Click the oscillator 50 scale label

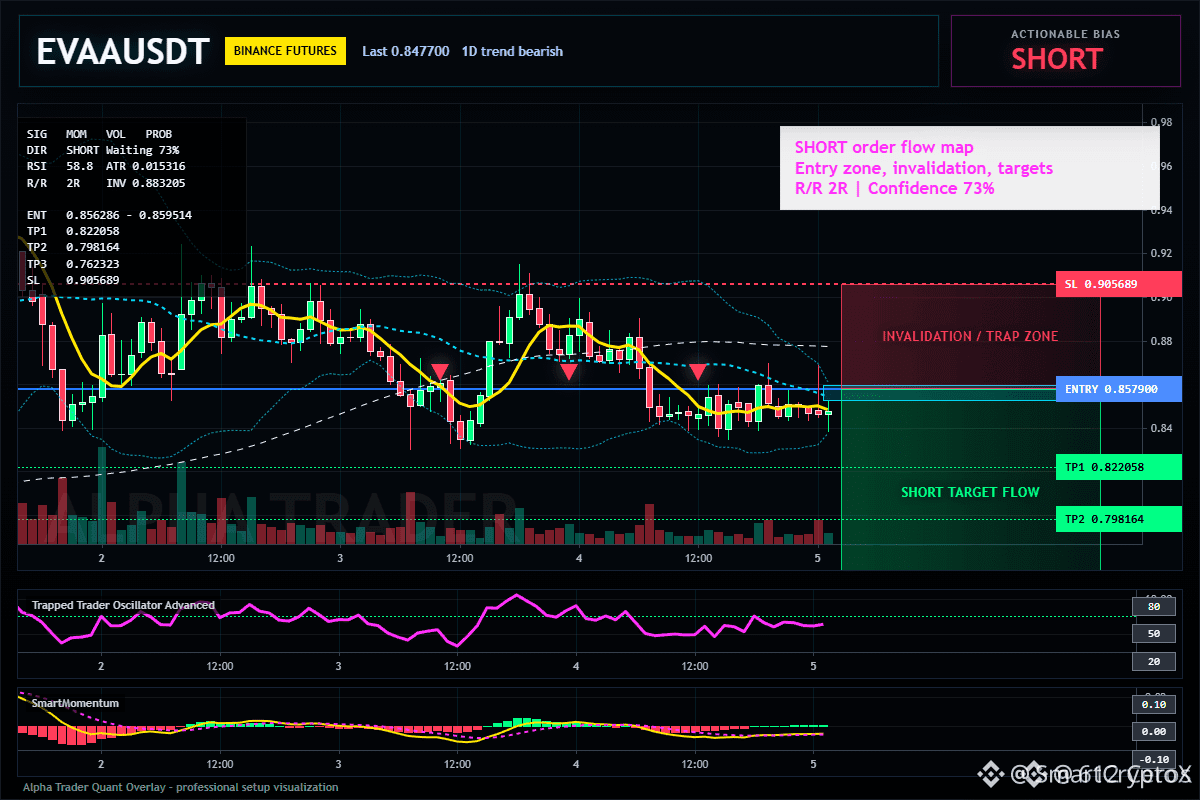pyautogui.click(x=1153, y=634)
